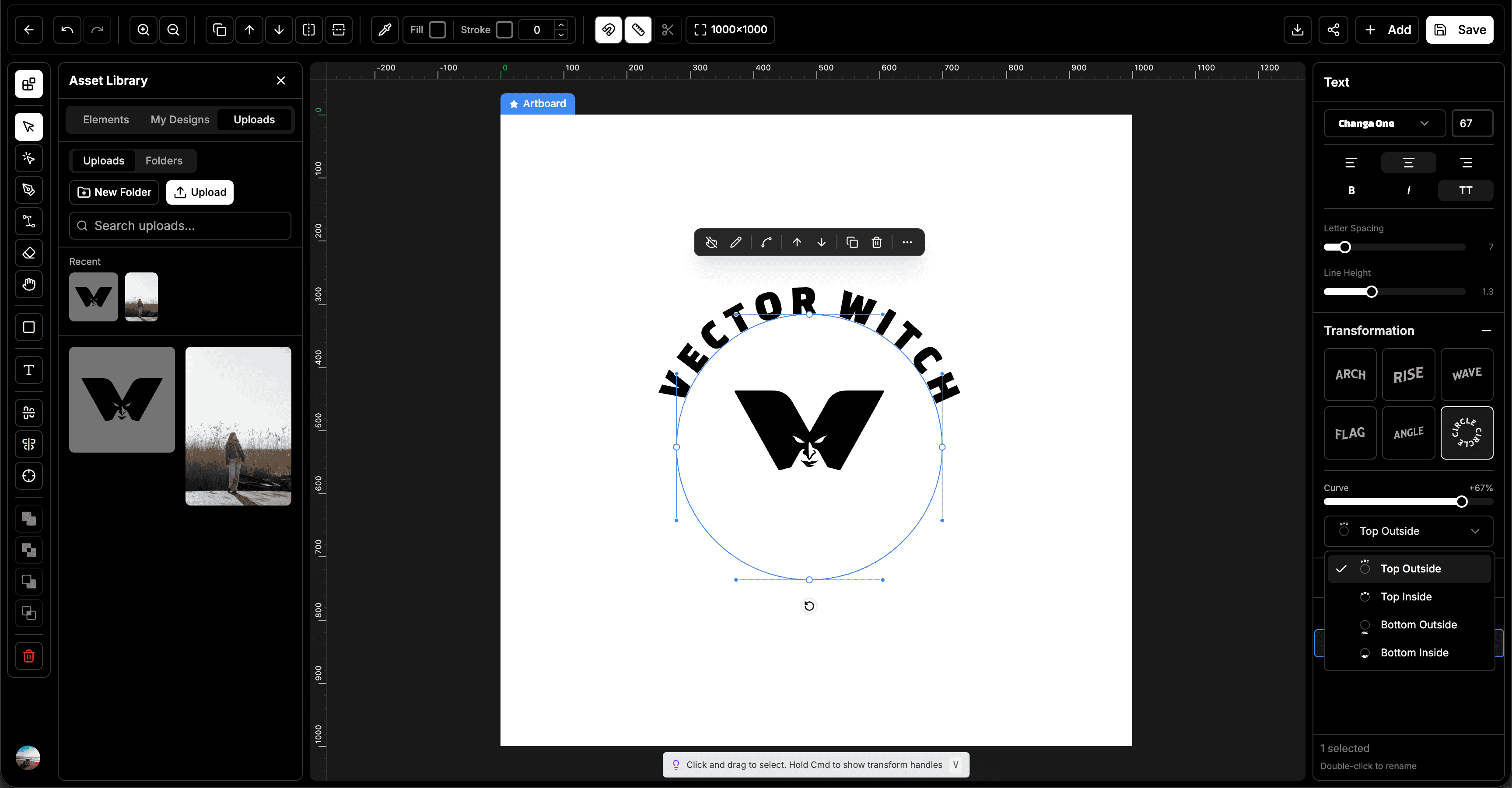The image size is (1512, 788).
Task: Open the Stroke color swatch
Action: pyautogui.click(x=504, y=30)
